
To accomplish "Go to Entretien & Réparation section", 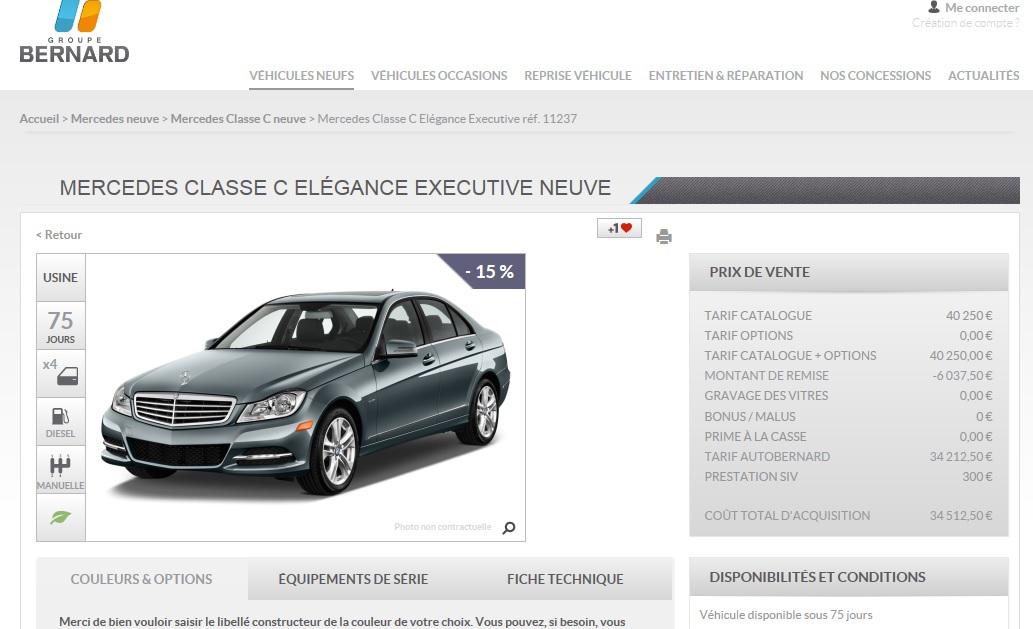I will (725, 75).
